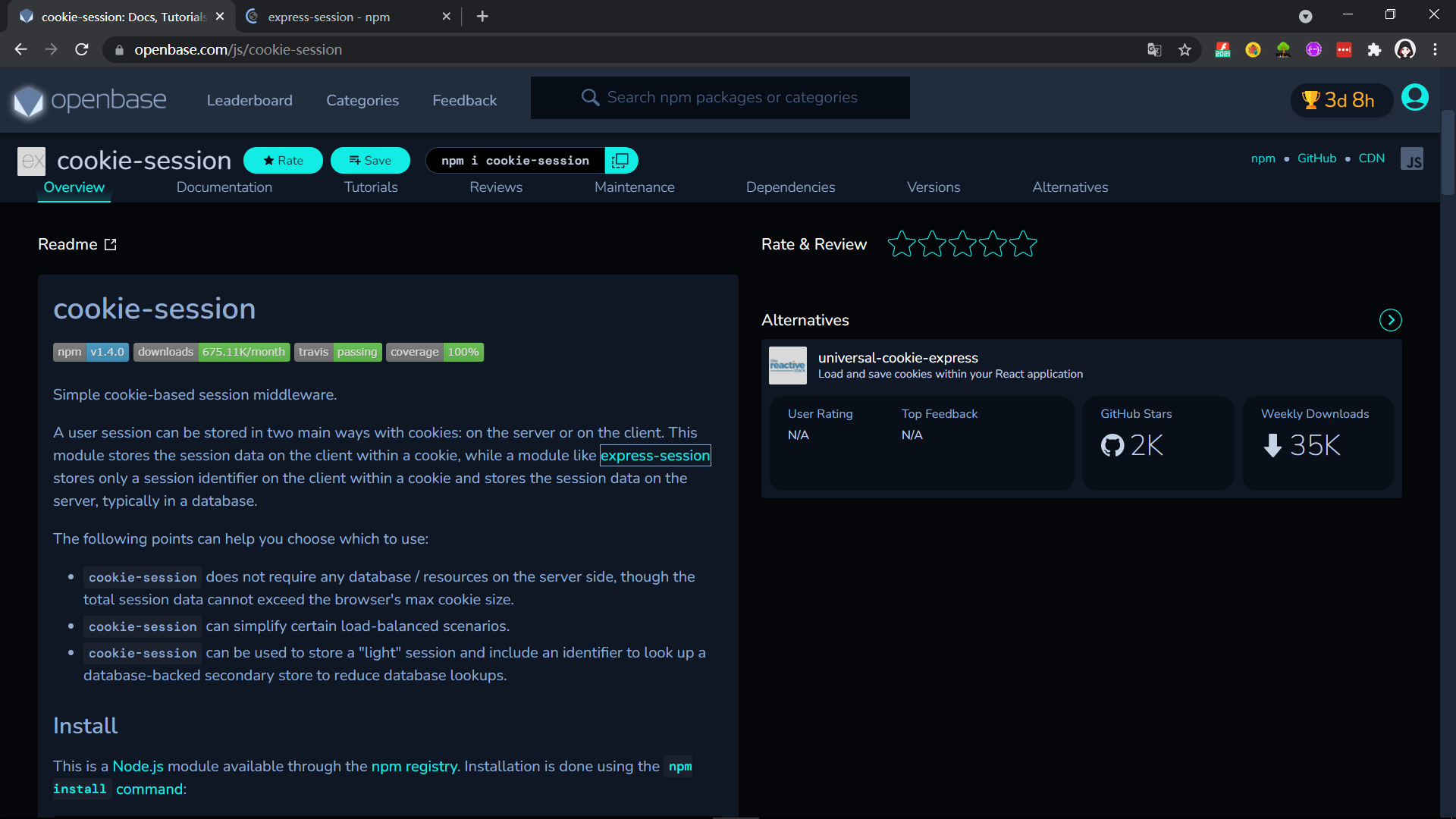Click the page vertical scrollbar
The image size is (1456, 819).
pos(1448,152)
